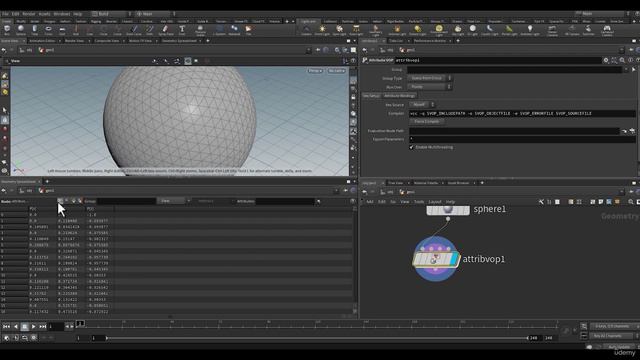Viewport: 640px width, 360px height.
Task: Select the L-System shelf tool
Action: pyautogui.click(x=220, y=30)
